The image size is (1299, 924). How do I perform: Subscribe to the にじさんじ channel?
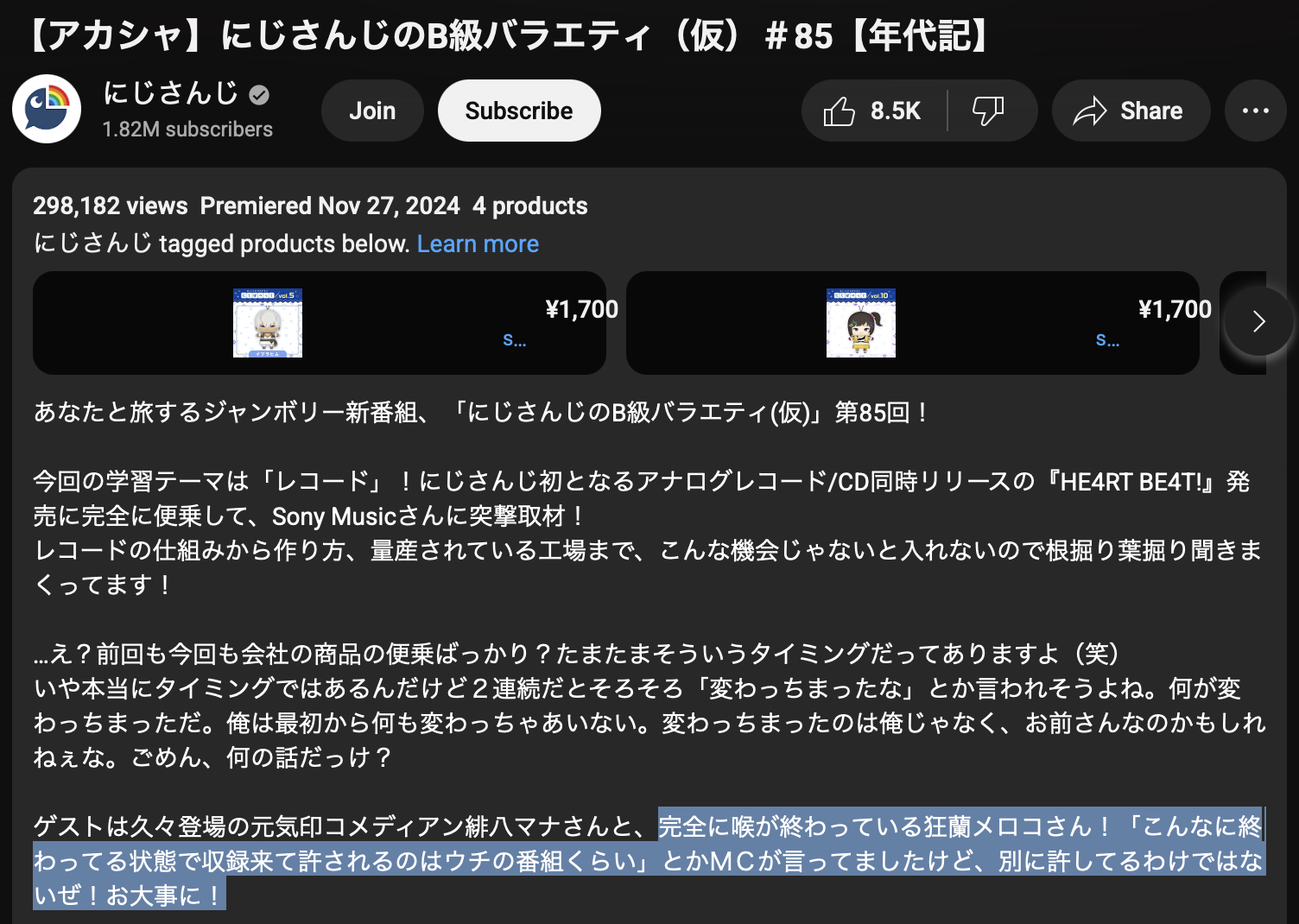pyautogui.click(x=519, y=111)
